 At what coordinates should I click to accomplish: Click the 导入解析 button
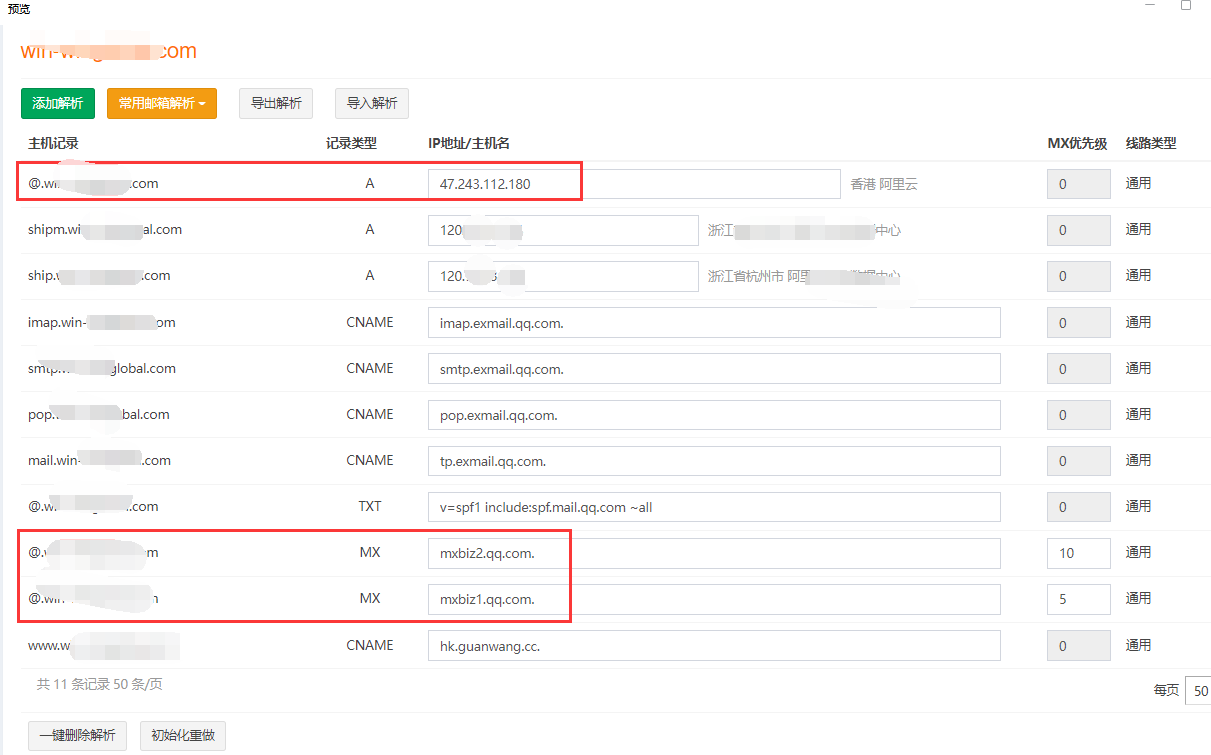click(x=371, y=103)
